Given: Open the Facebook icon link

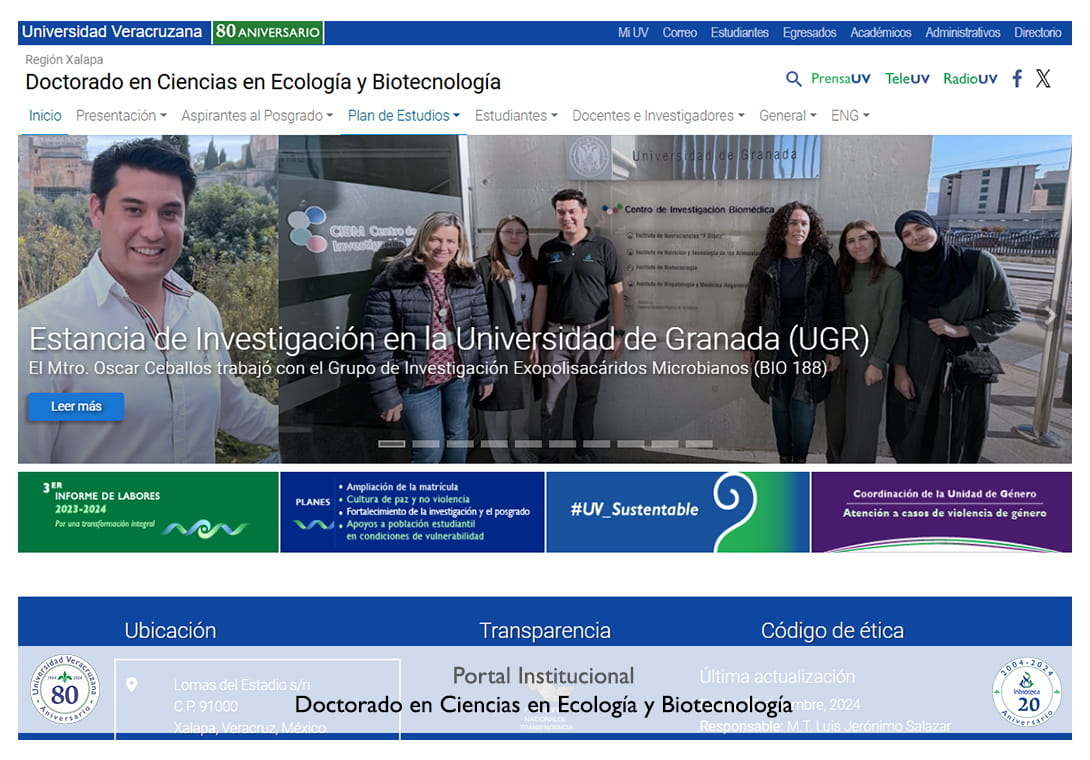Looking at the screenshot, I should click(x=1017, y=79).
